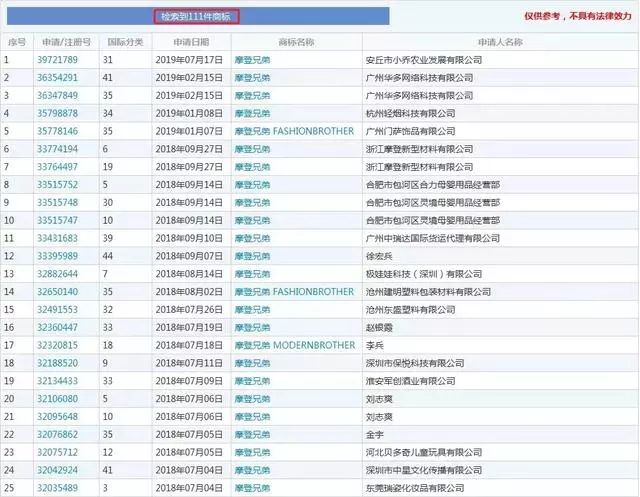Image resolution: width=640 pixels, height=497 pixels.
Task: Click the 申请人名称 column header
Action: 500,42
